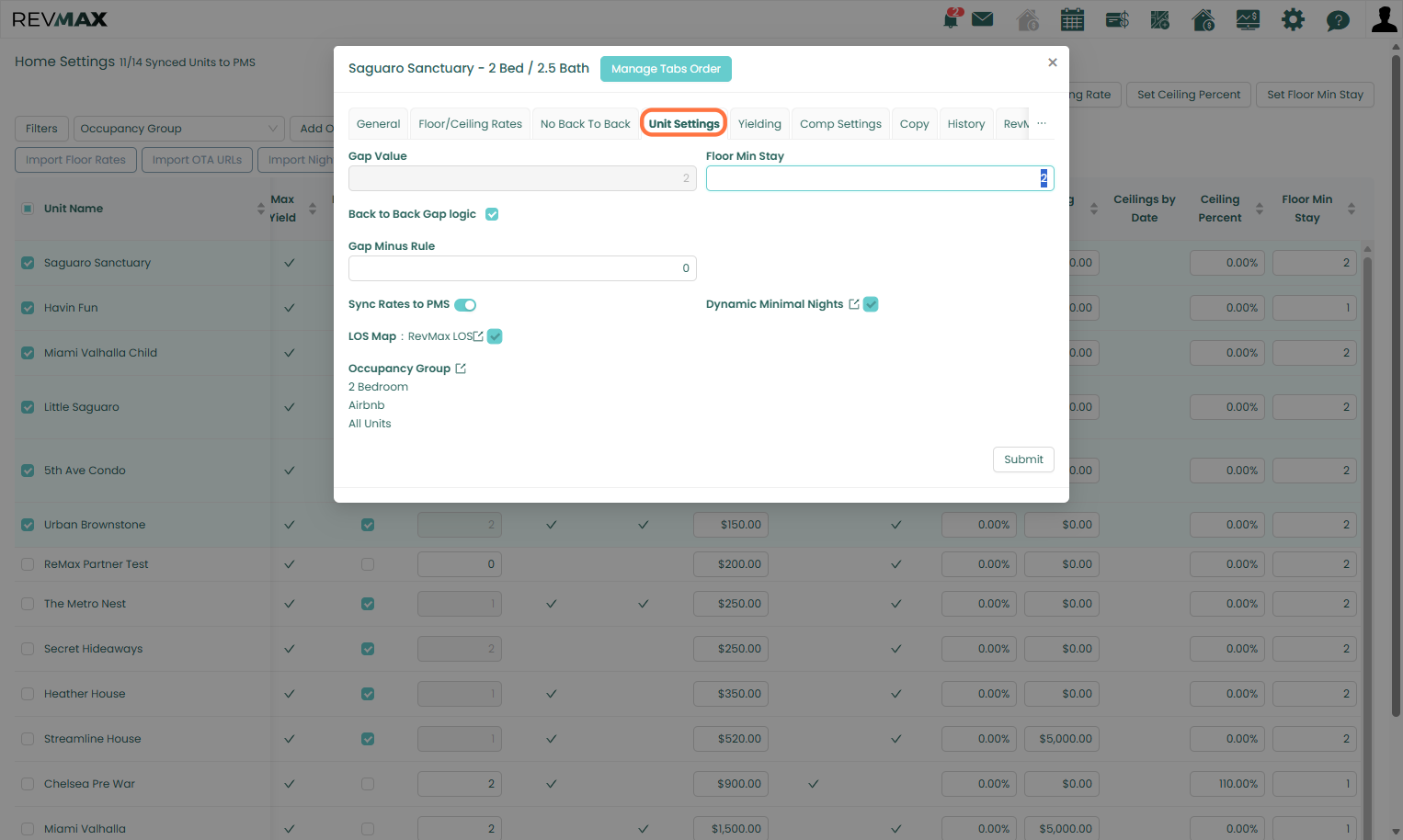Close the Saguaro Sanctuary dialog
Screen dimensions: 1403x840
pyautogui.click(x=1053, y=62)
